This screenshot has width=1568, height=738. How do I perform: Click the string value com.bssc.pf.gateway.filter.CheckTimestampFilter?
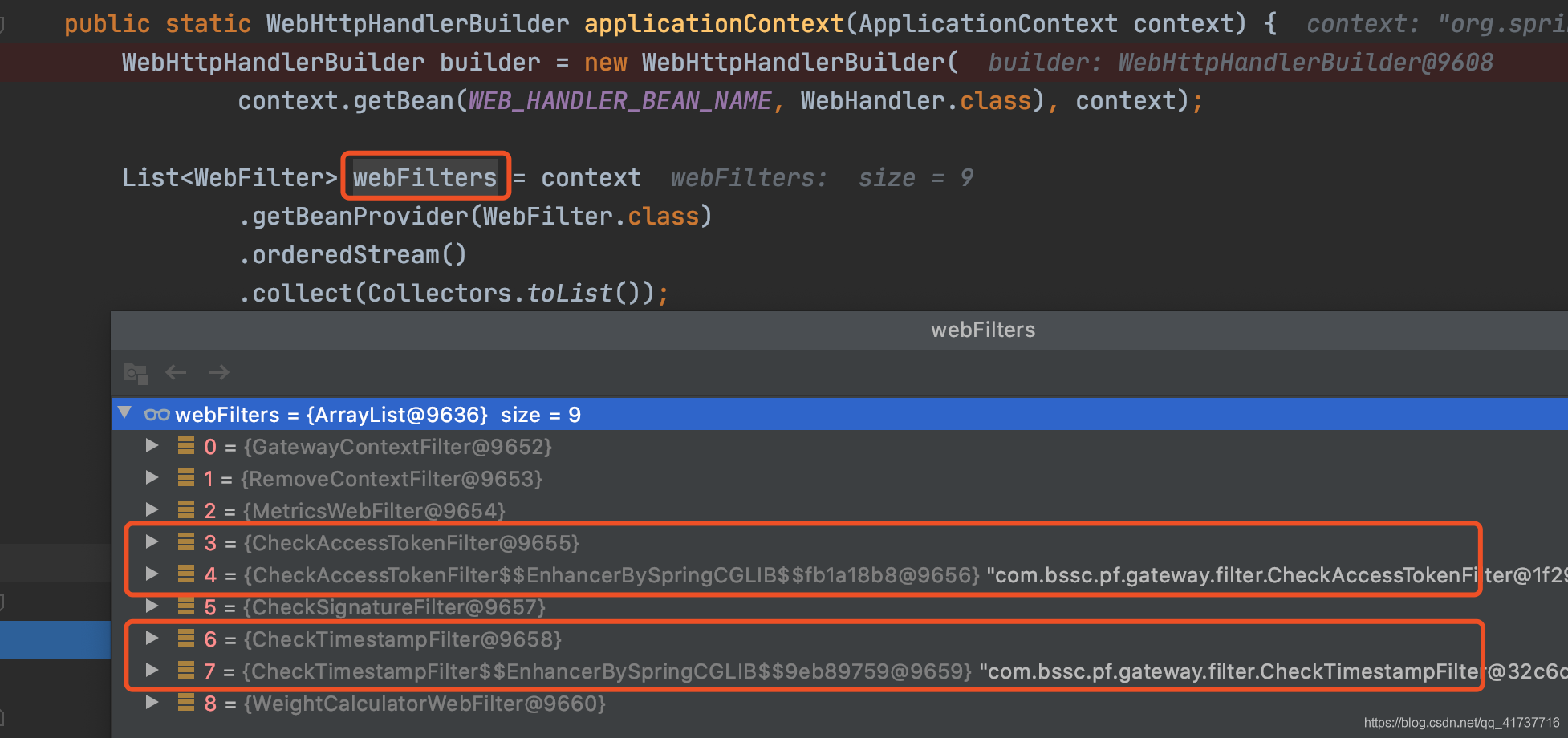tap(1273, 671)
